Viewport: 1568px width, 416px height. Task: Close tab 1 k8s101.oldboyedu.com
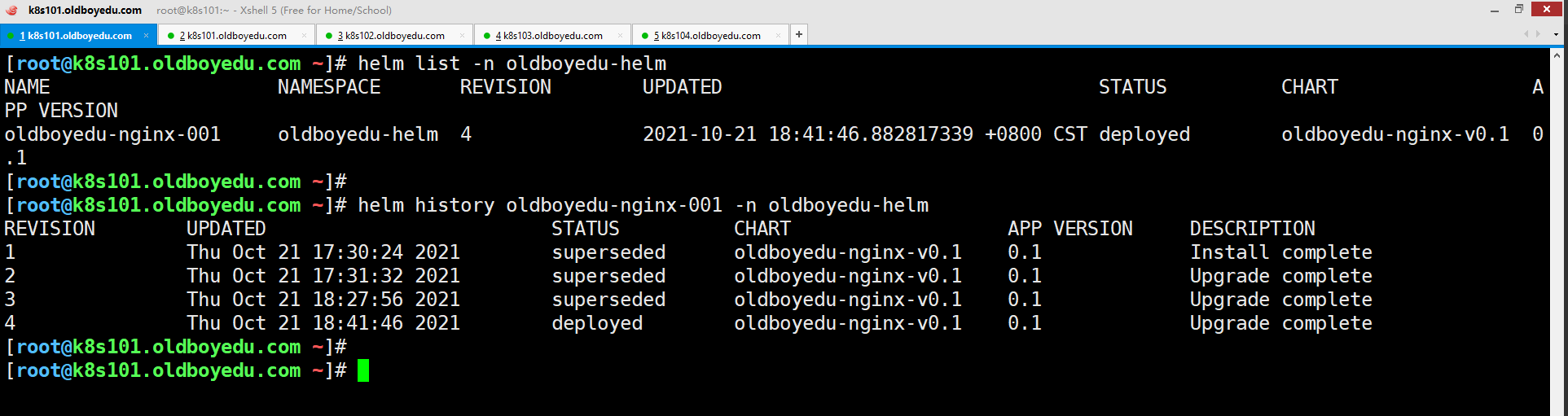pyautogui.click(x=147, y=35)
